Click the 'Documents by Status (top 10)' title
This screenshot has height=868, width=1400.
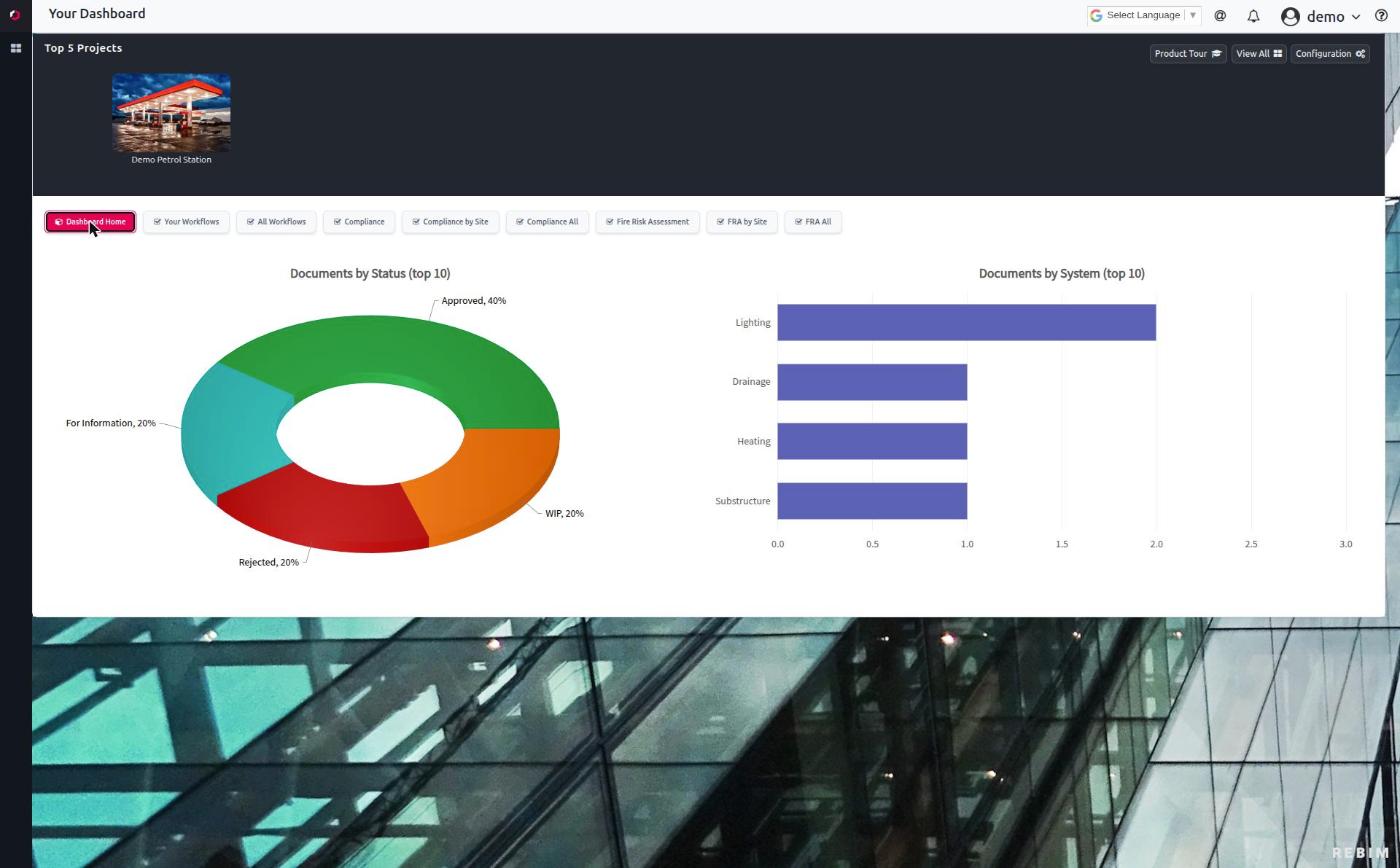[370, 274]
